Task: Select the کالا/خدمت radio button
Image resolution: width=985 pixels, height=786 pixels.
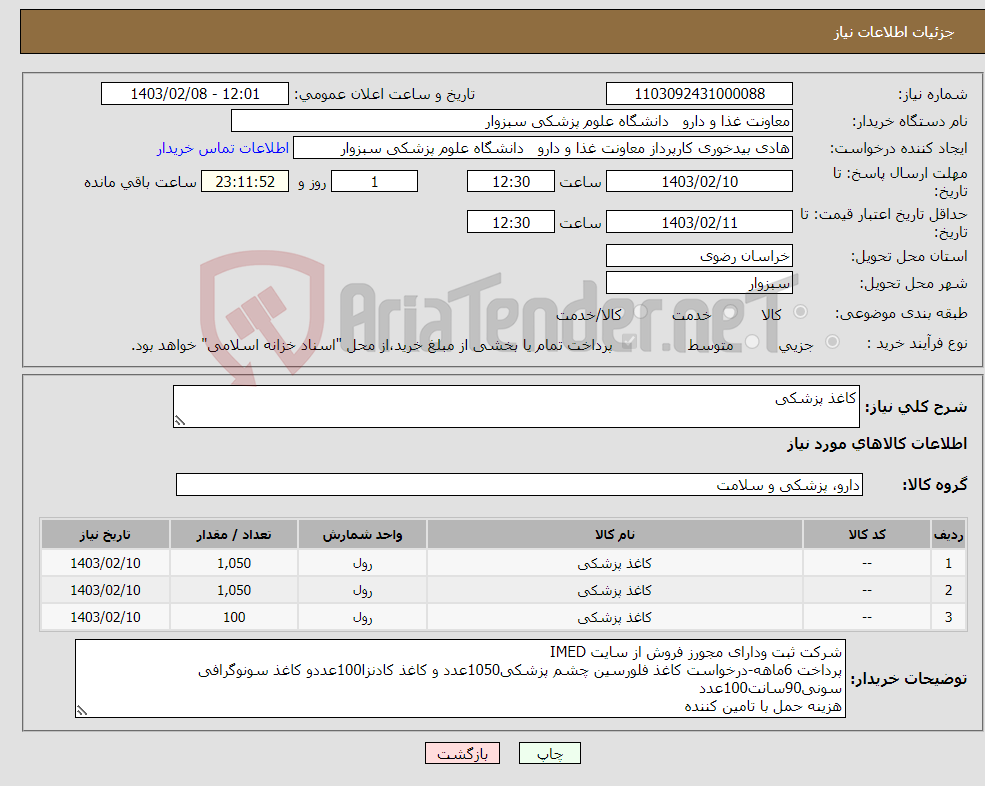Action: click(x=640, y=312)
